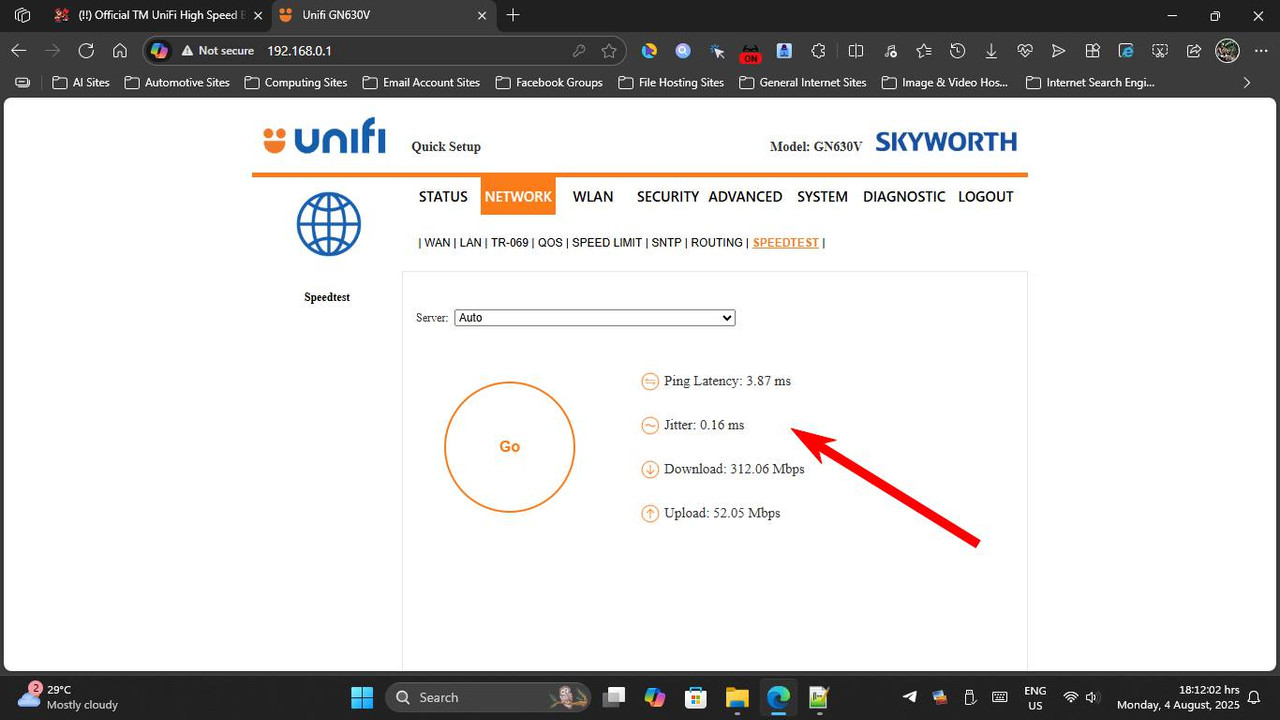Open the File Hosting Sites bookmarks folder
This screenshot has width=1280, height=720.
coord(671,83)
